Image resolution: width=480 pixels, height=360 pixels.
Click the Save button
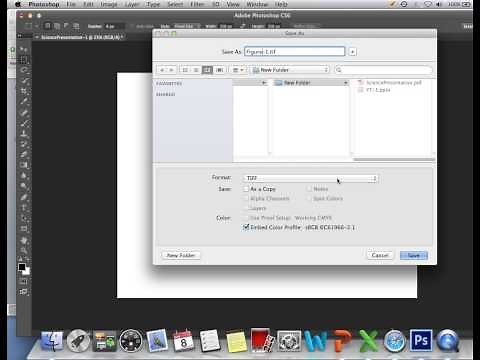click(414, 255)
